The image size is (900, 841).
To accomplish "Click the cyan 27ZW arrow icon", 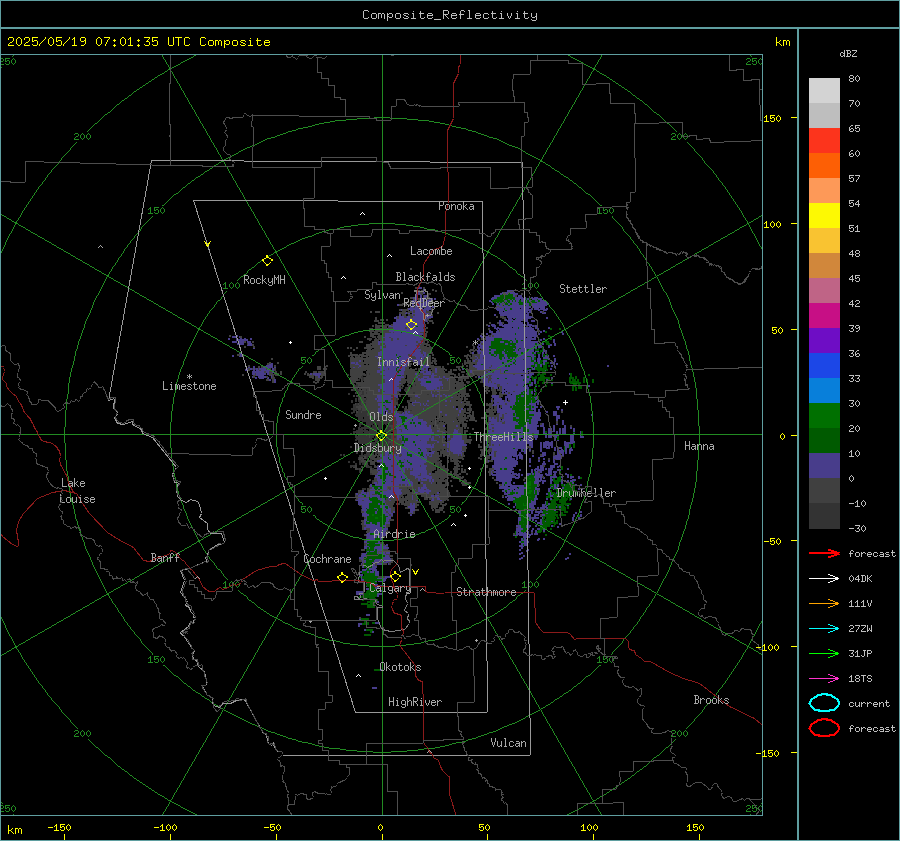I will 824,628.
